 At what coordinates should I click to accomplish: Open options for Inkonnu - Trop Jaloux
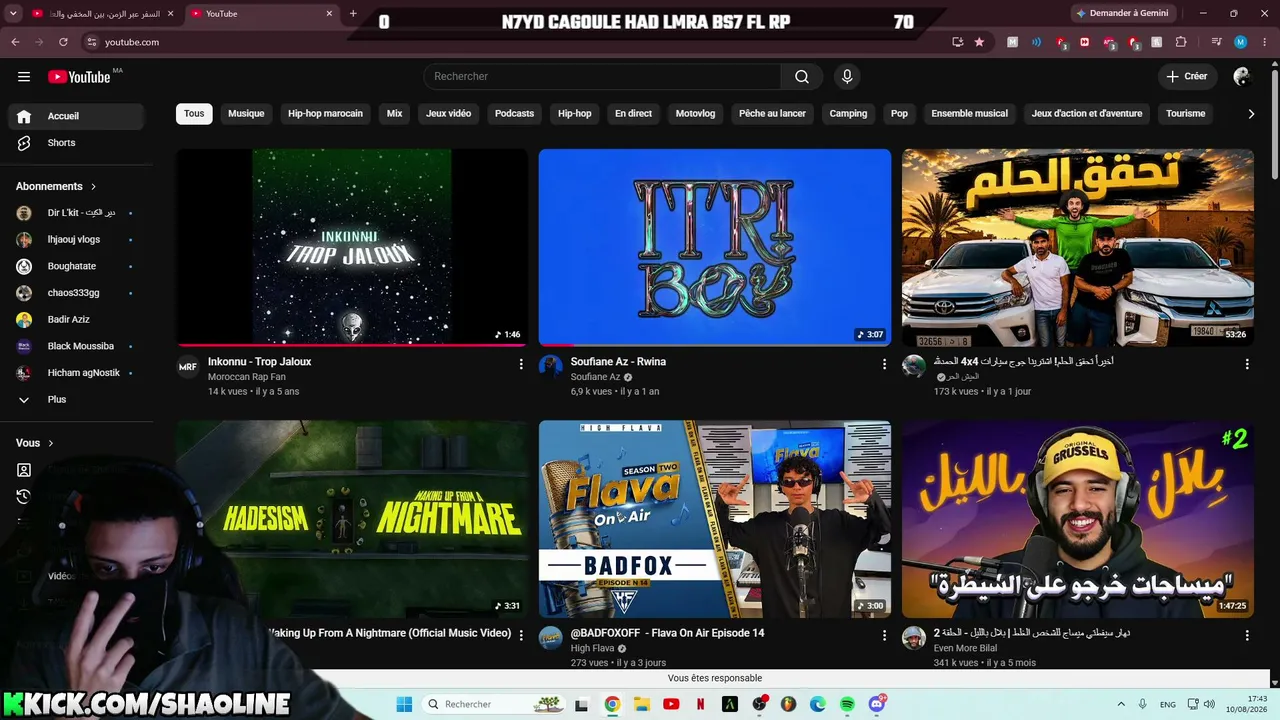(521, 365)
